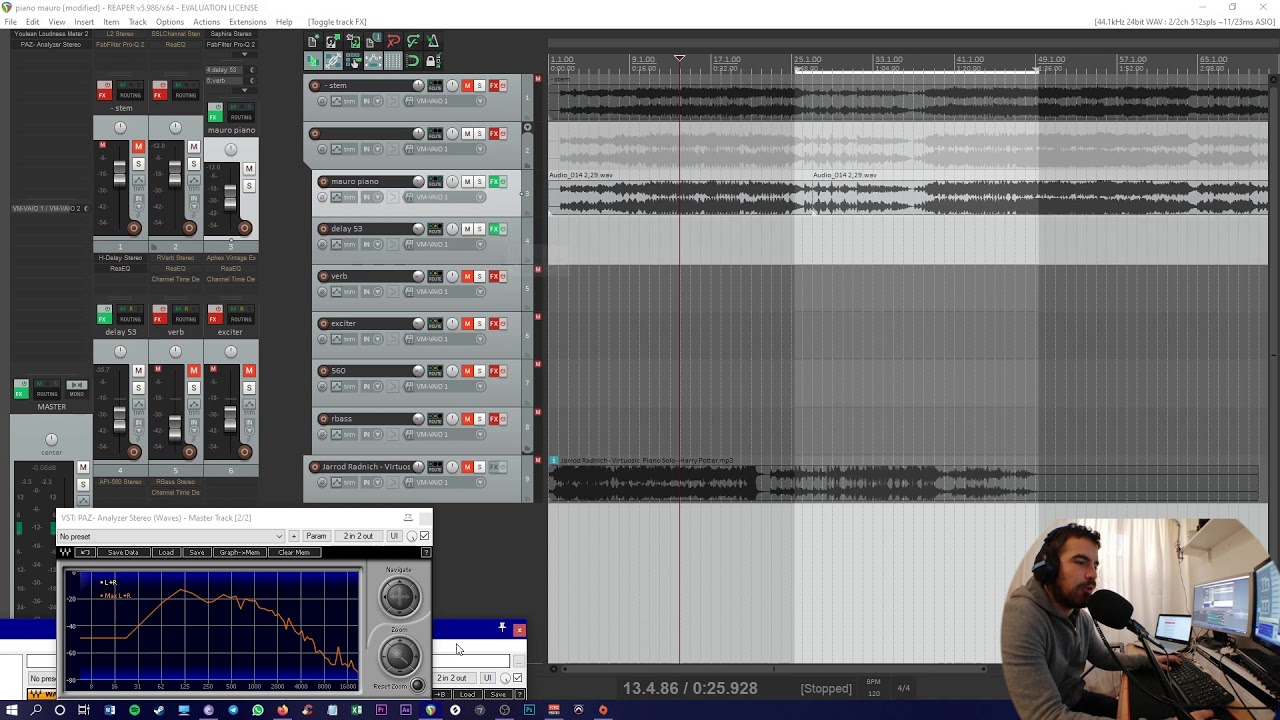The width and height of the screenshot is (1280, 720).
Task: Click 2 in 2 out button in PAZ
Action: 359,536
